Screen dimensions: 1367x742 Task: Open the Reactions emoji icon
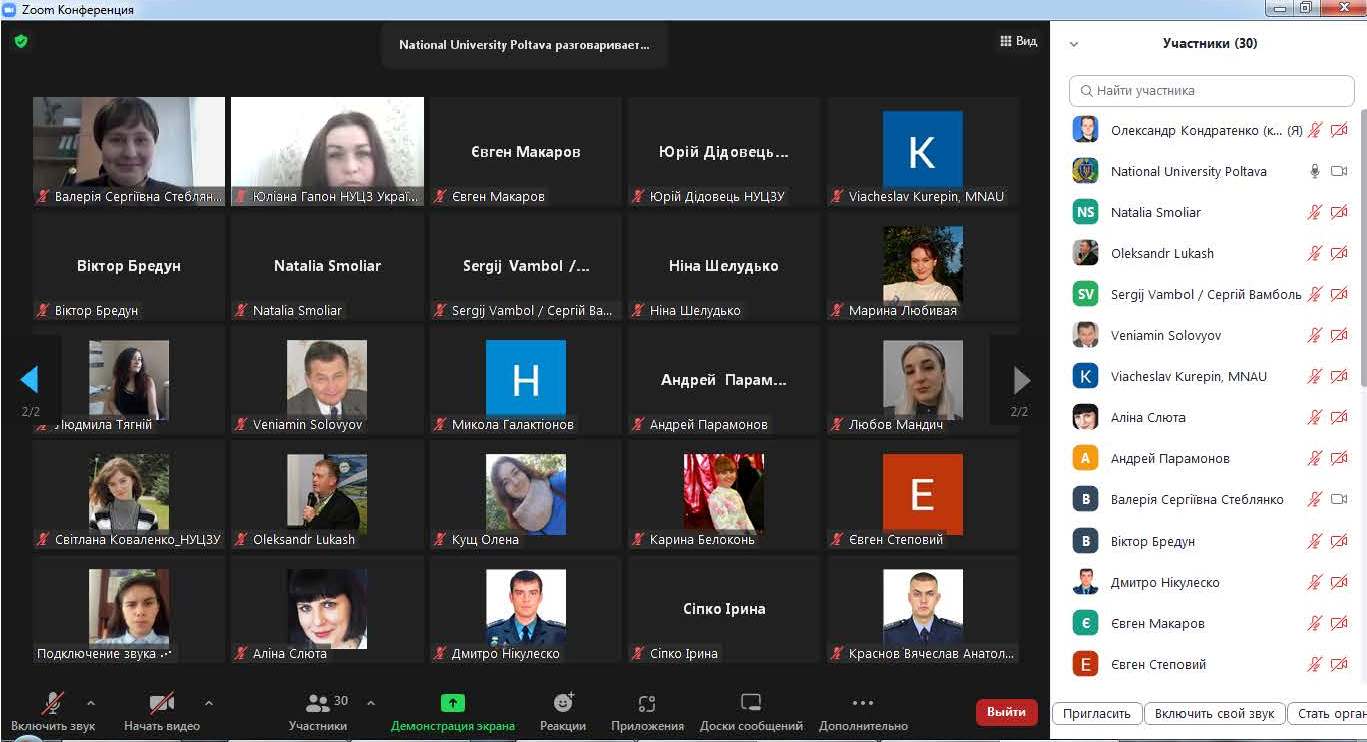(x=563, y=703)
